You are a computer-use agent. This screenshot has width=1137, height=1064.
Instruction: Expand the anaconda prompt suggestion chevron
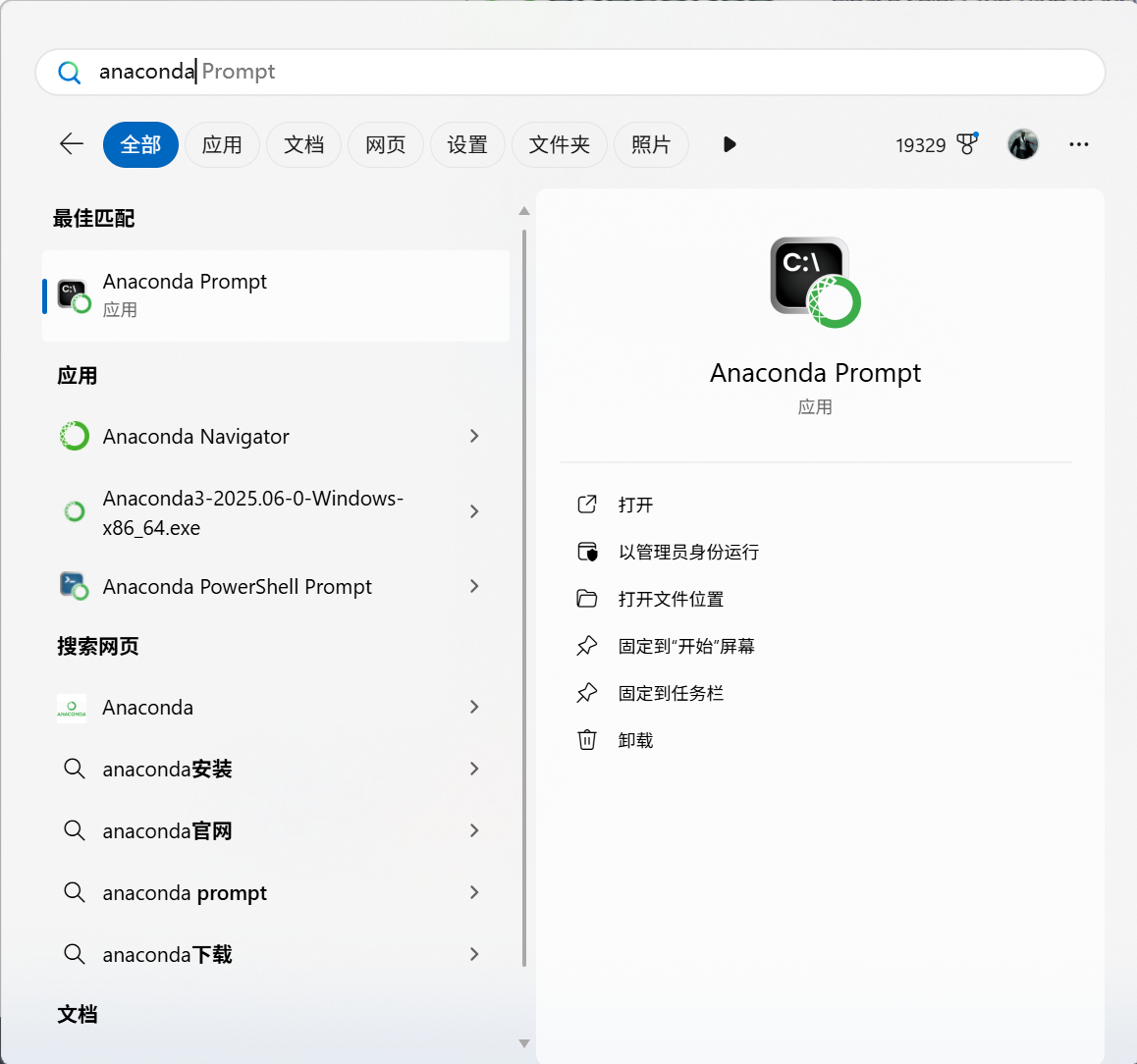pyautogui.click(x=474, y=891)
